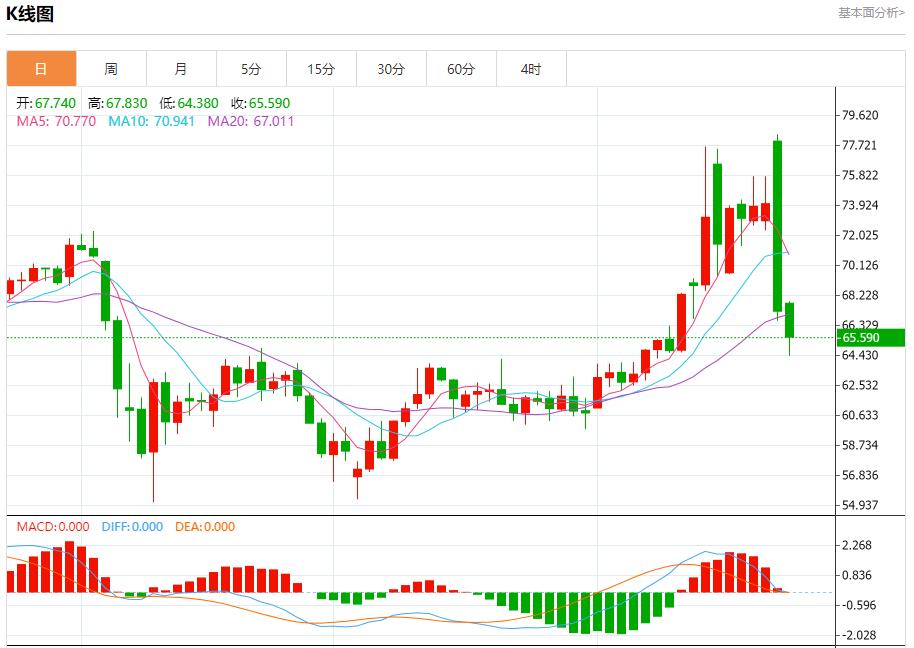Click the K线图 title heading
Image resolution: width=914 pixels, height=648 pixels.
point(31,14)
